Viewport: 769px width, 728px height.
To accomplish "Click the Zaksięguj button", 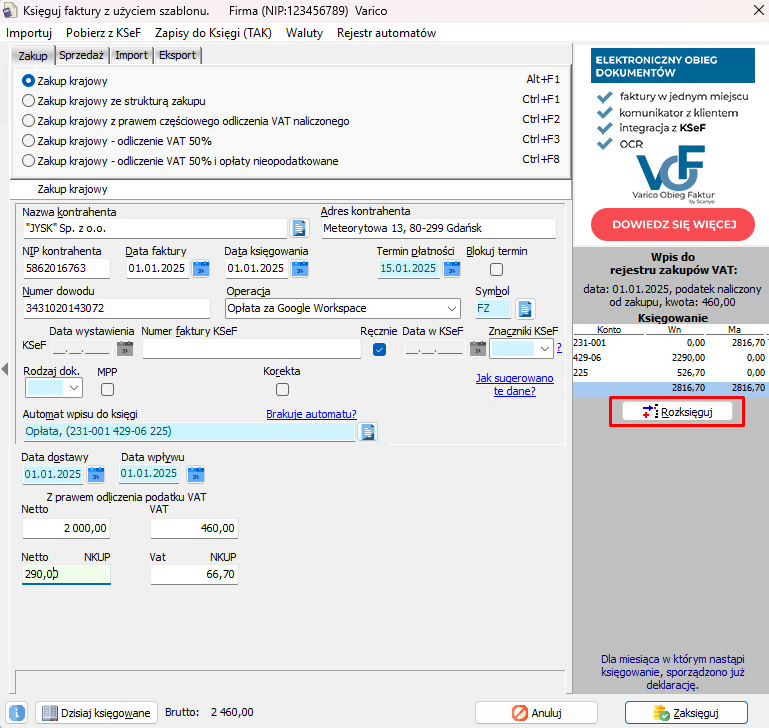I will 685,713.
